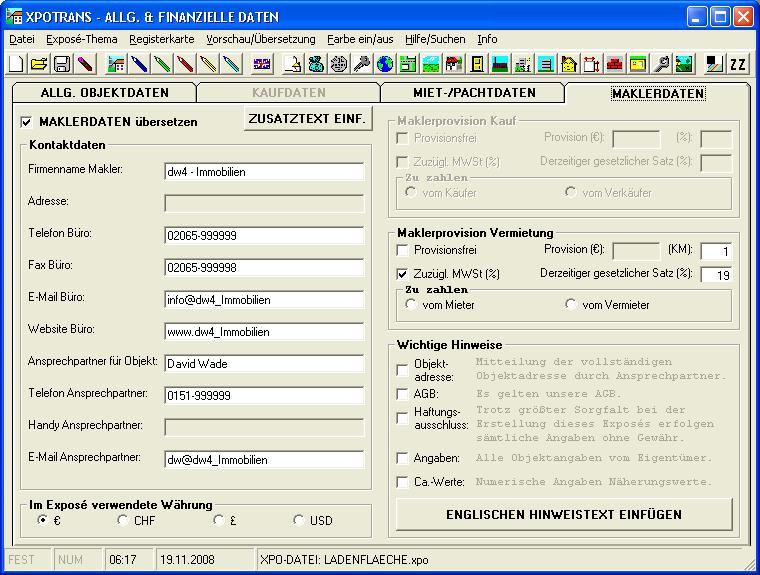Viewport: 760px width, 575px height.
Task: Click the red brick wall toolbar icon
Action: [x=614, y=64]
